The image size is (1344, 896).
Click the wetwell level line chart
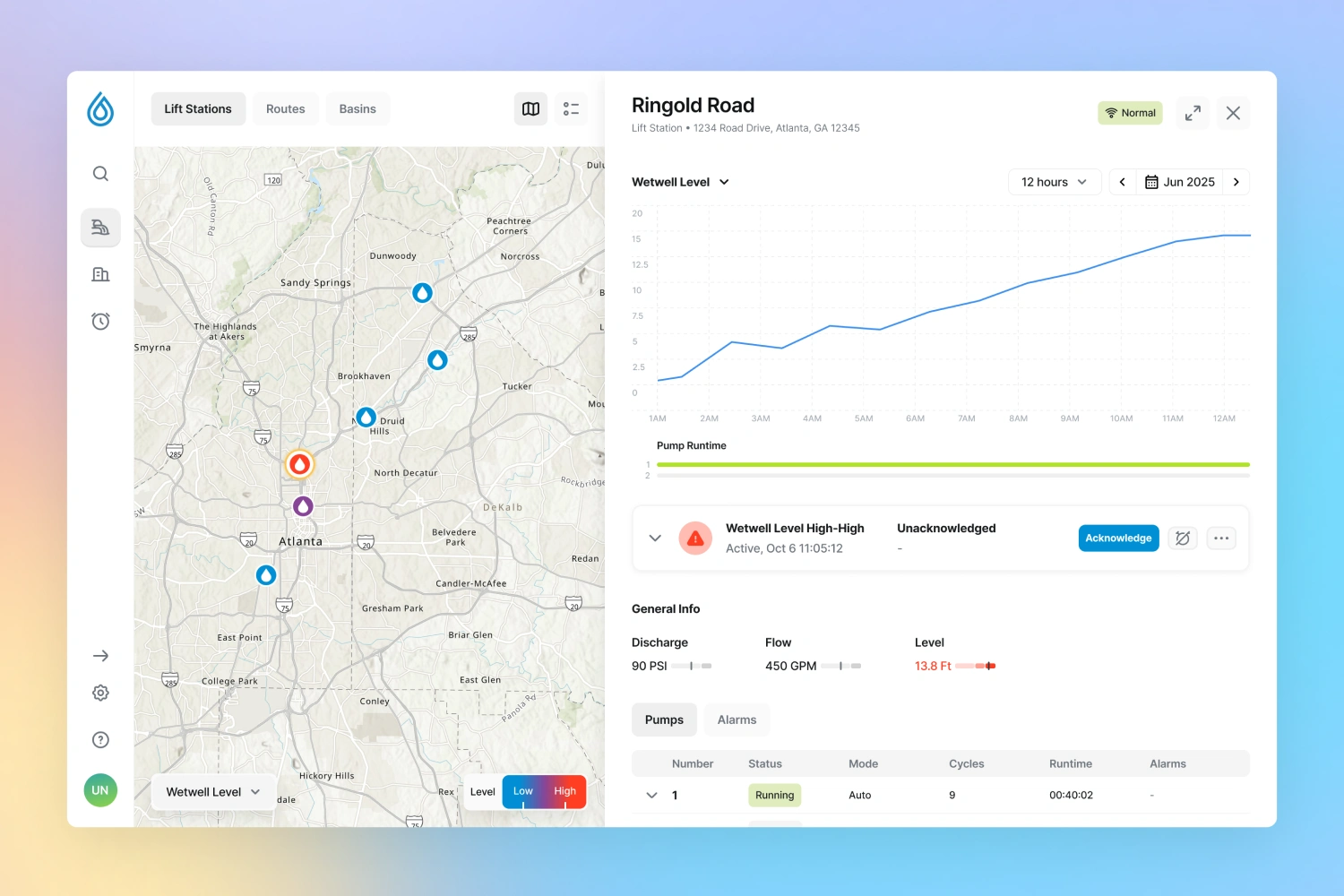click(953, 309)
